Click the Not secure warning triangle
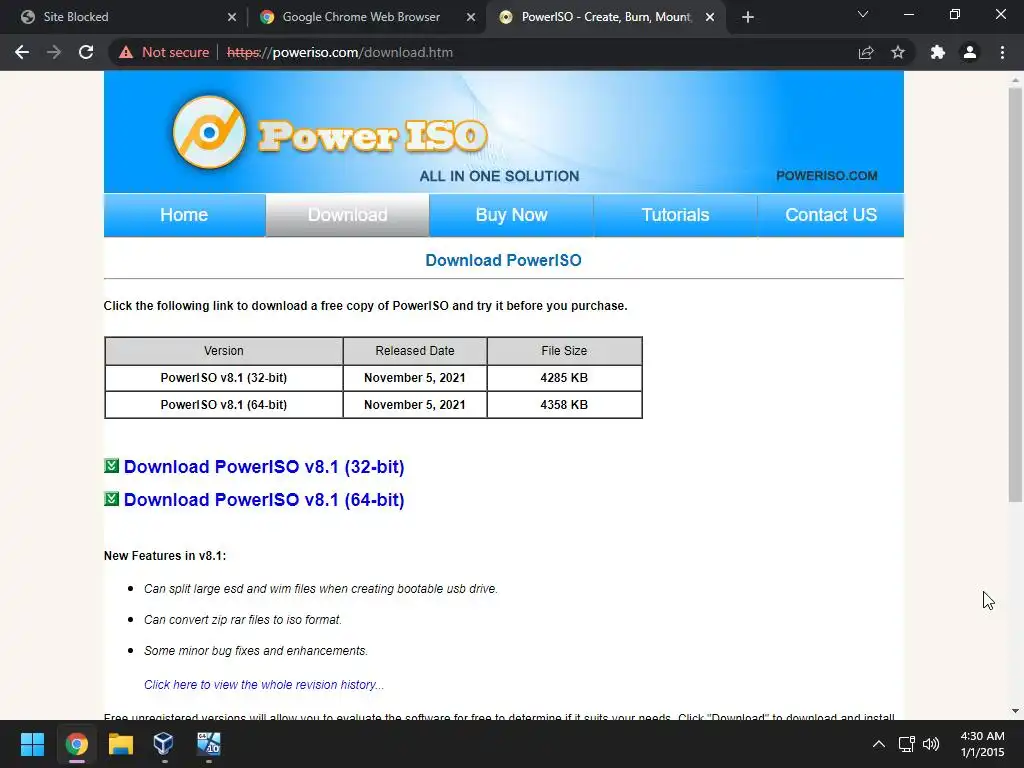Viewport: 1024px width, 768px height. pos(126,52)
